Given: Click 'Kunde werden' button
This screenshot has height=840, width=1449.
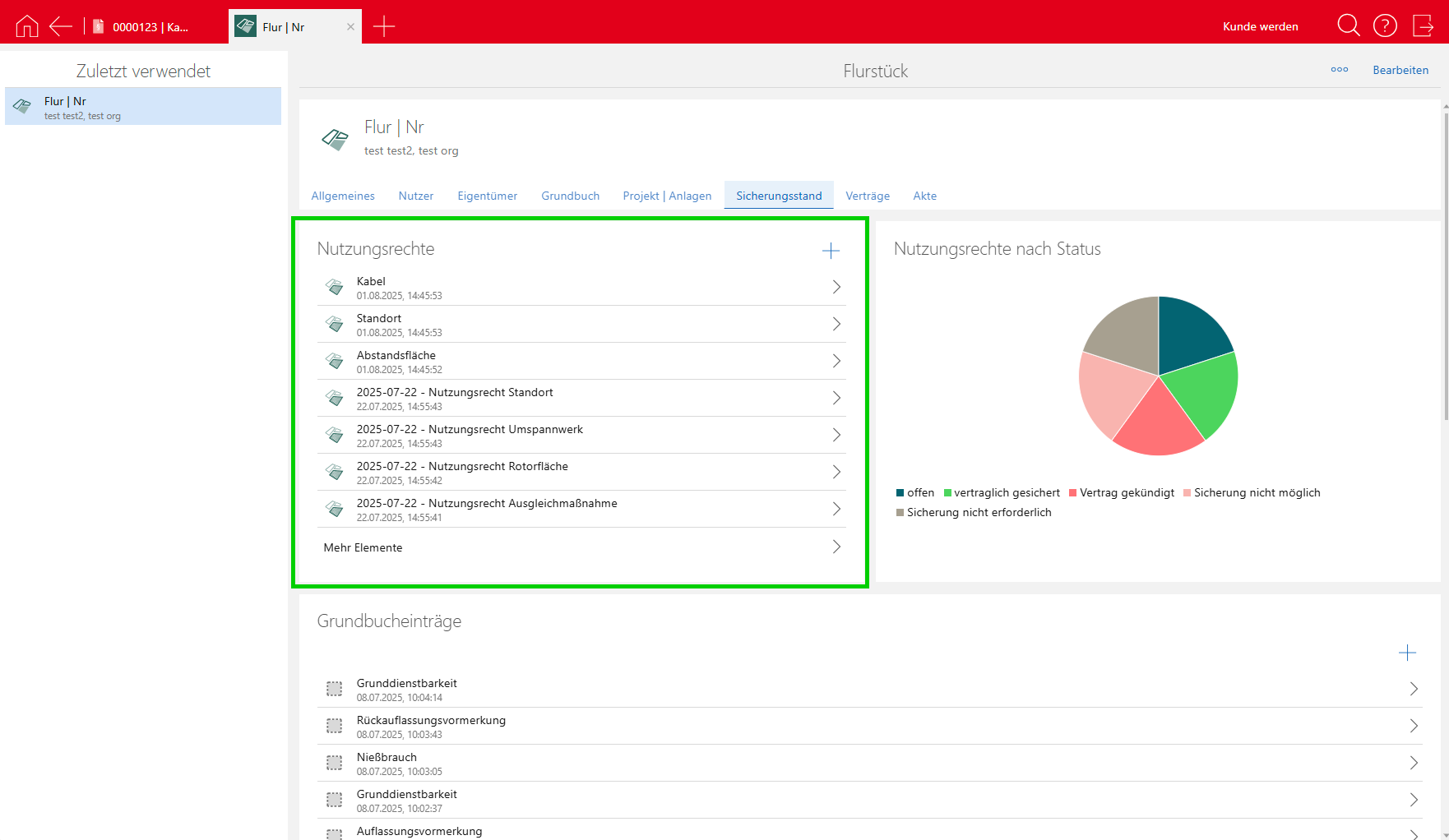Looking at the screenshot, I should 1260,26.
